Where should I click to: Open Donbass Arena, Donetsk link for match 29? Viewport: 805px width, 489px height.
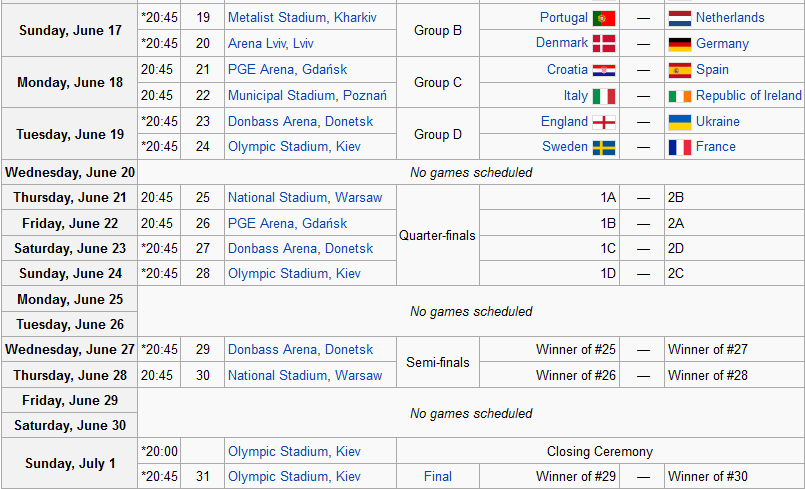click(300, 349)
